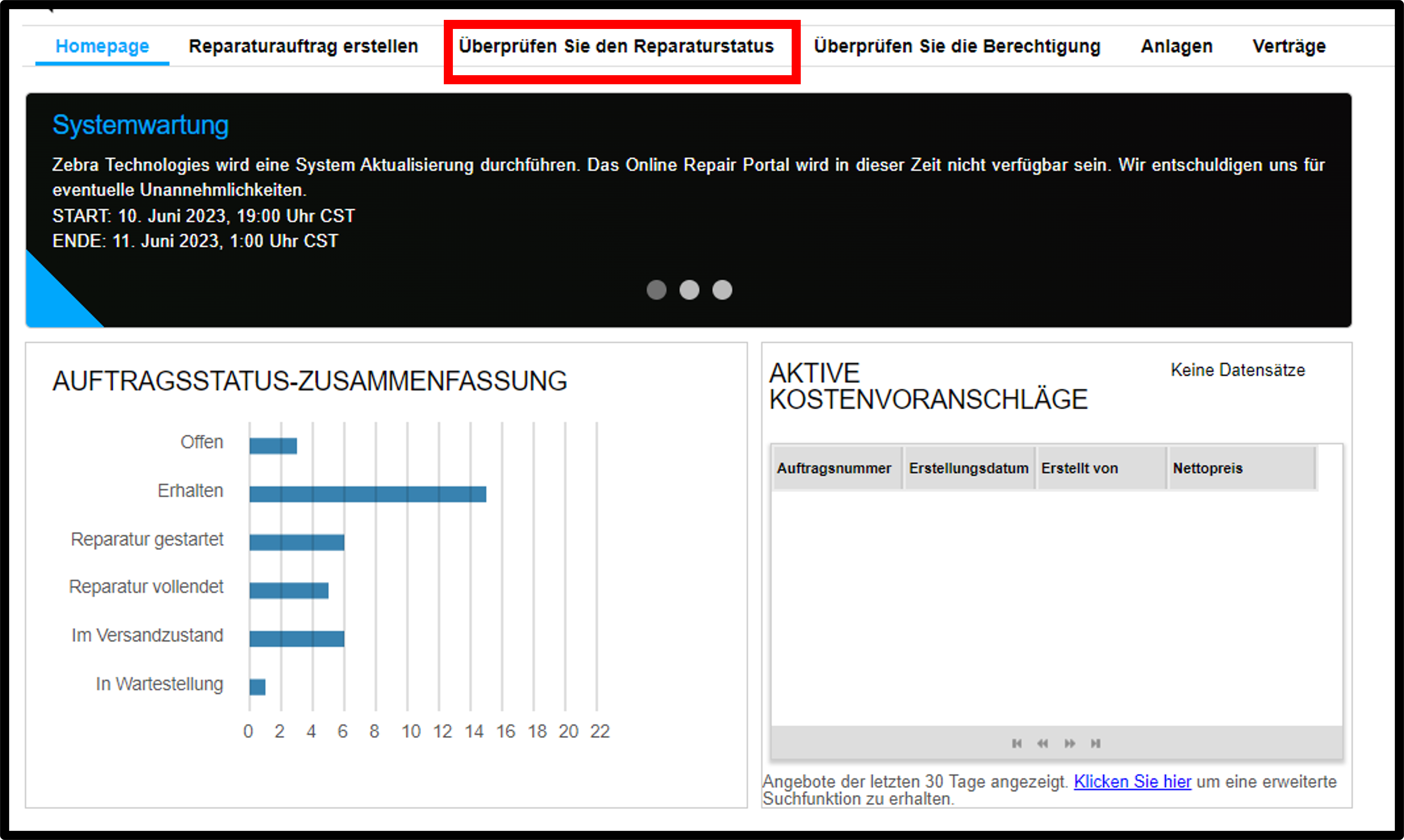This screenshot has width=1404, height=840.
Task: Select the In Wartestellung bar
Action: point(258,687)
